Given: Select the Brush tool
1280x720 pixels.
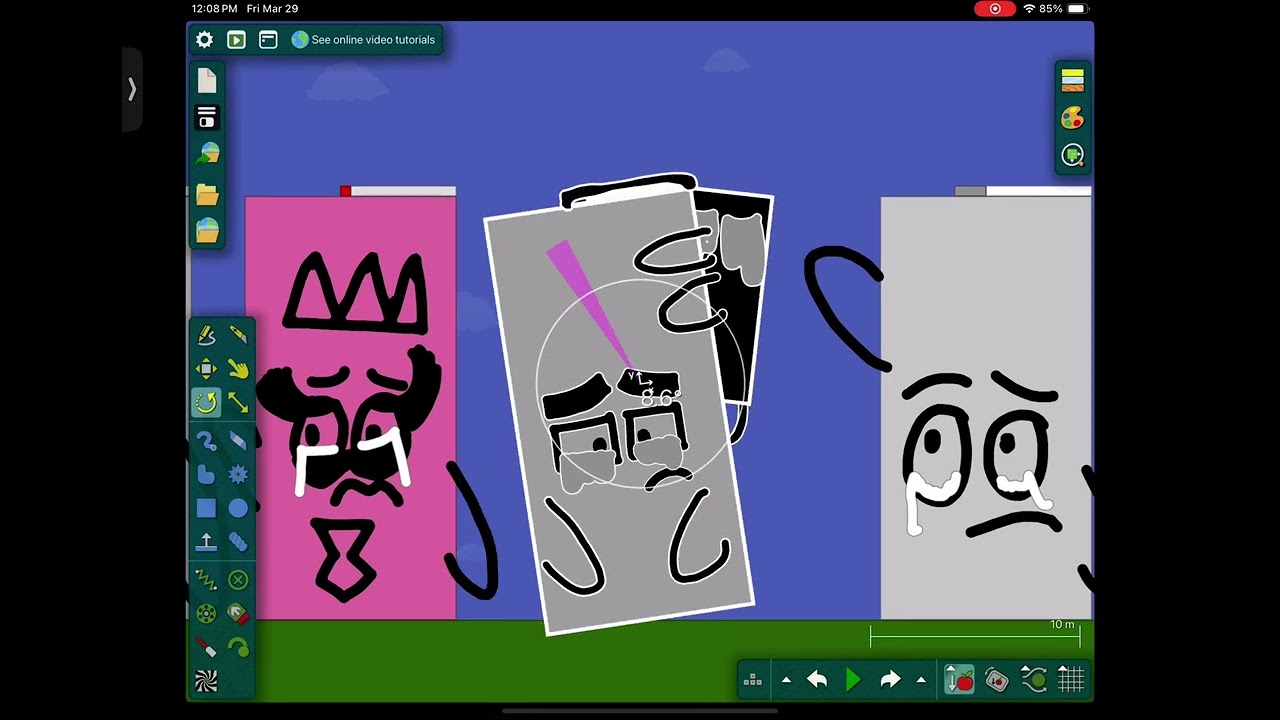Looking at the screenshot, I should 206,441.
